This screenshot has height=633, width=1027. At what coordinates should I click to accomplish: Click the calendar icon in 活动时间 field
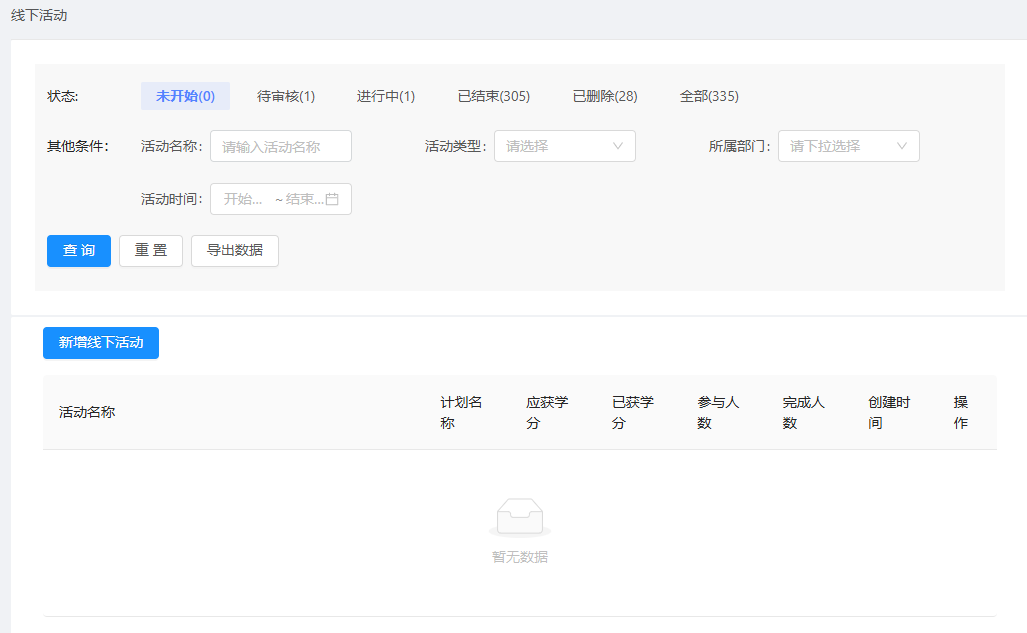pos(333,199)
